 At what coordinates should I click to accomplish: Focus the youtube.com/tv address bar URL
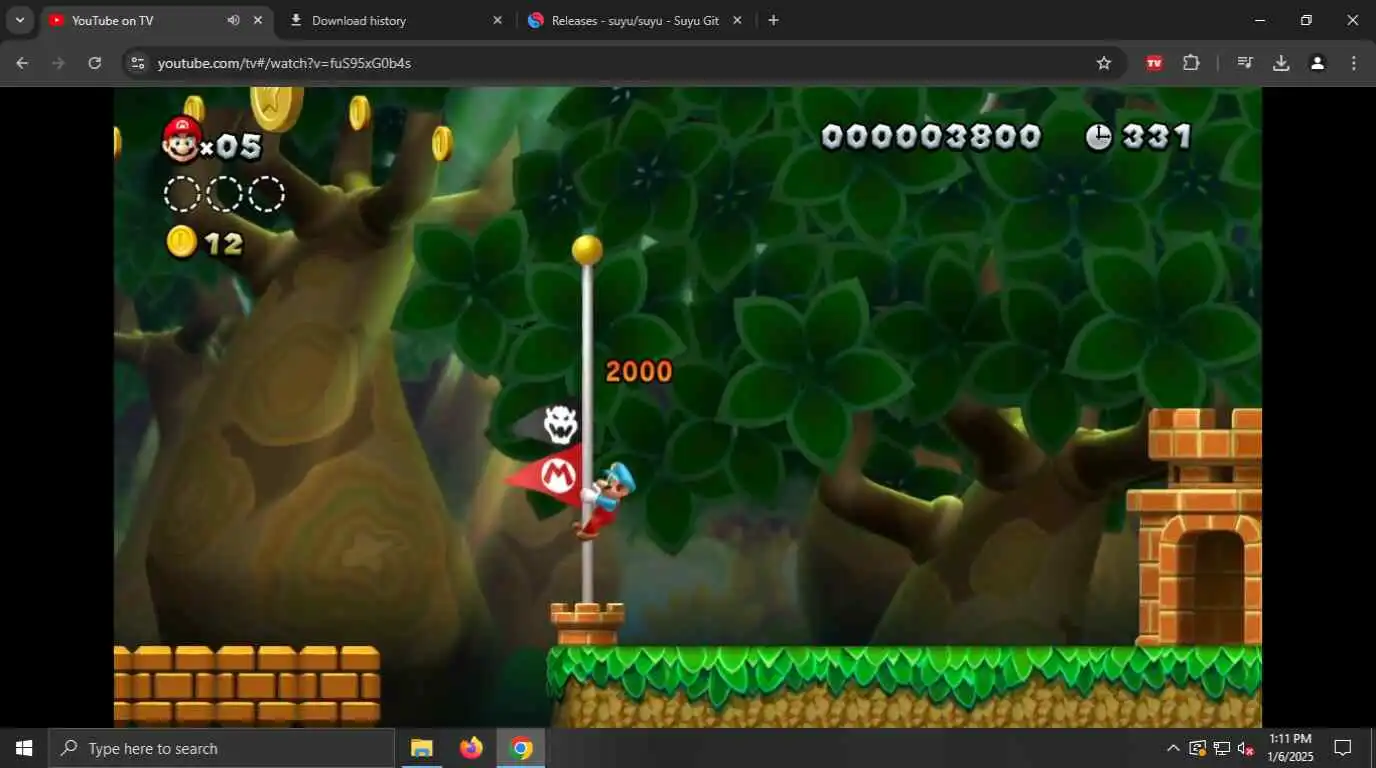coord(284,63)
